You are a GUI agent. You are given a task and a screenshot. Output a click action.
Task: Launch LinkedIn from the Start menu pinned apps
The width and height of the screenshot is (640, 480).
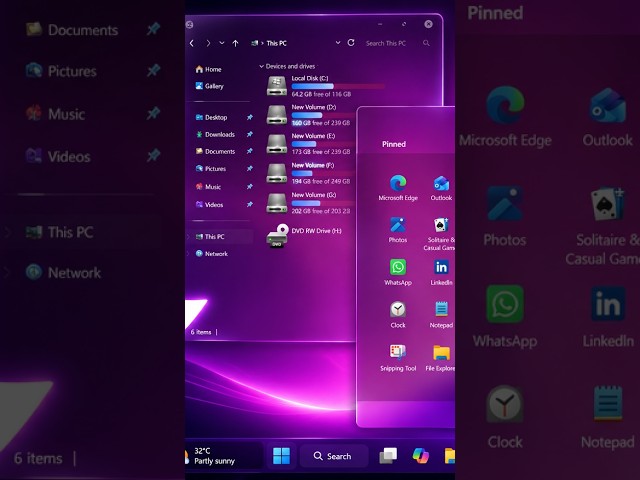pos(441,272)
